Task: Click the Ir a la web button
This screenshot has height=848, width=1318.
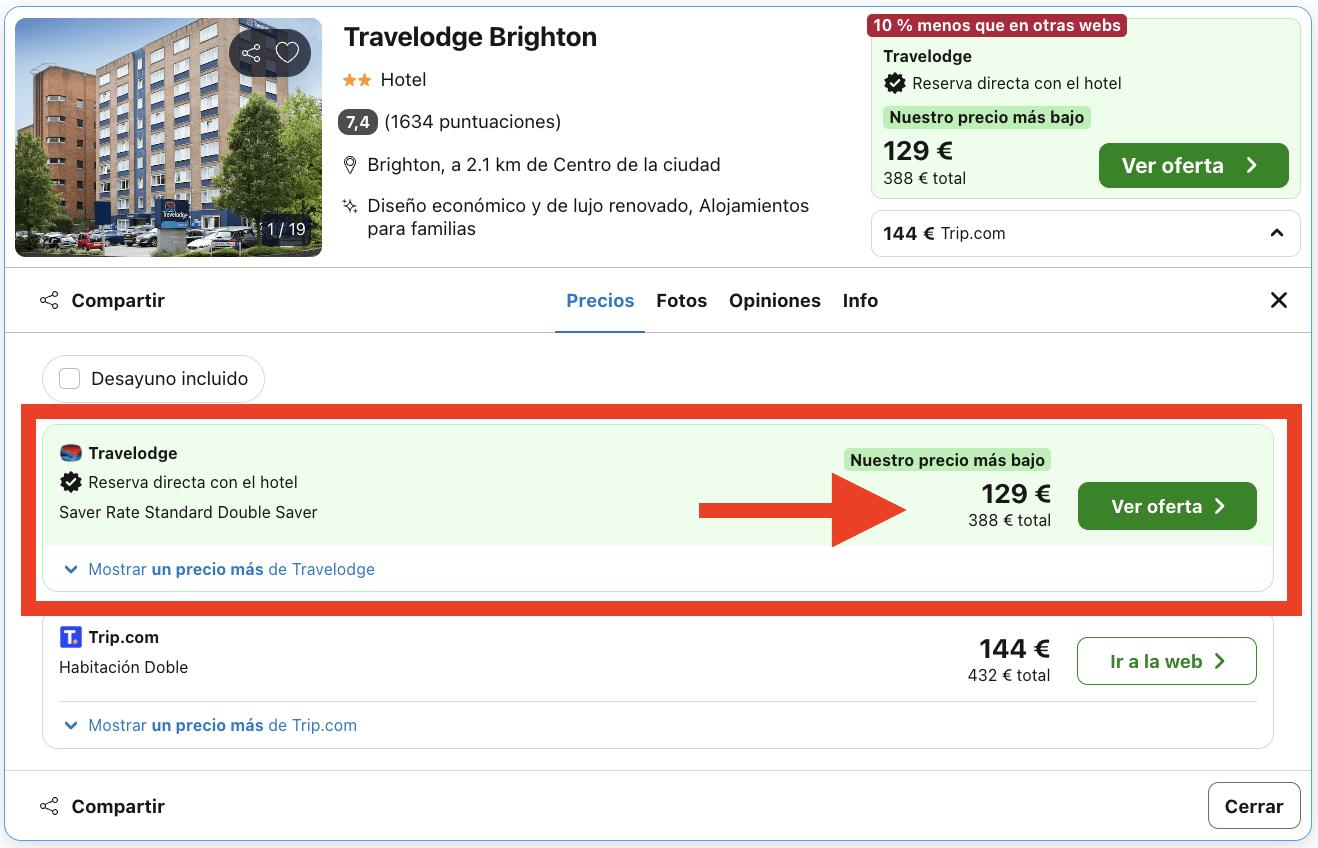Action: tap(1167, 661)
